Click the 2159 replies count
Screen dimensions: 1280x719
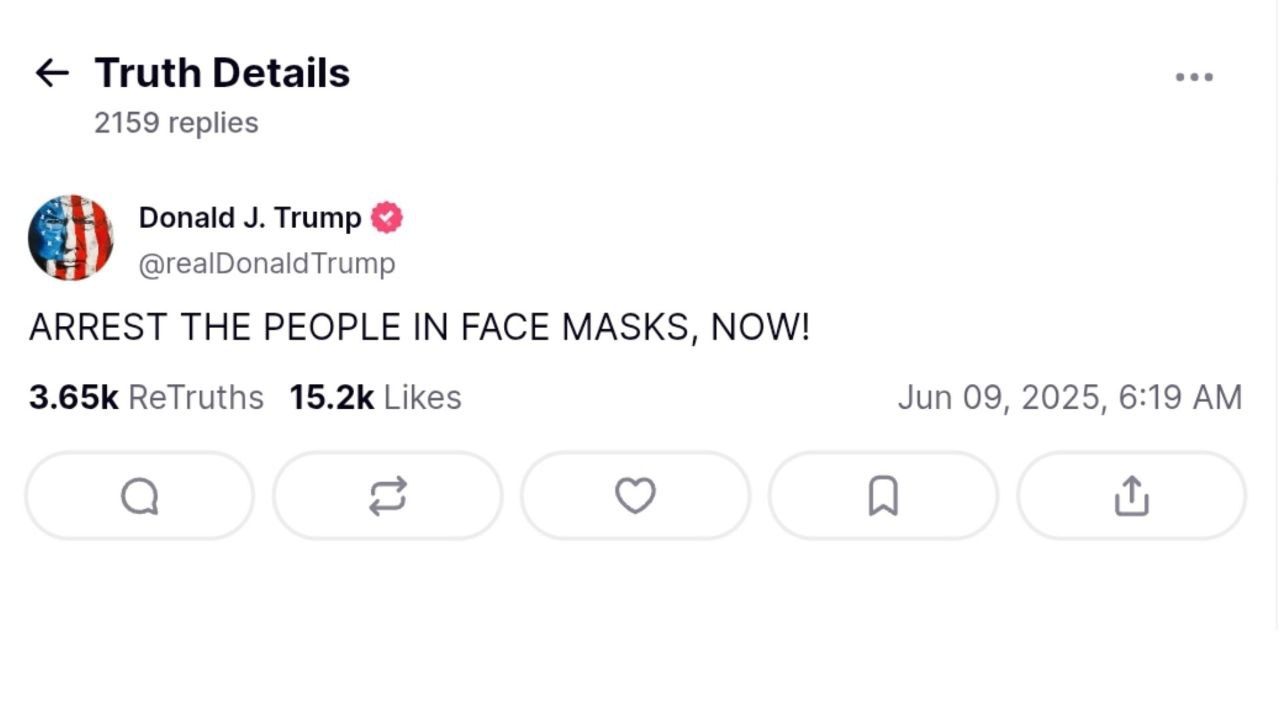176,123
